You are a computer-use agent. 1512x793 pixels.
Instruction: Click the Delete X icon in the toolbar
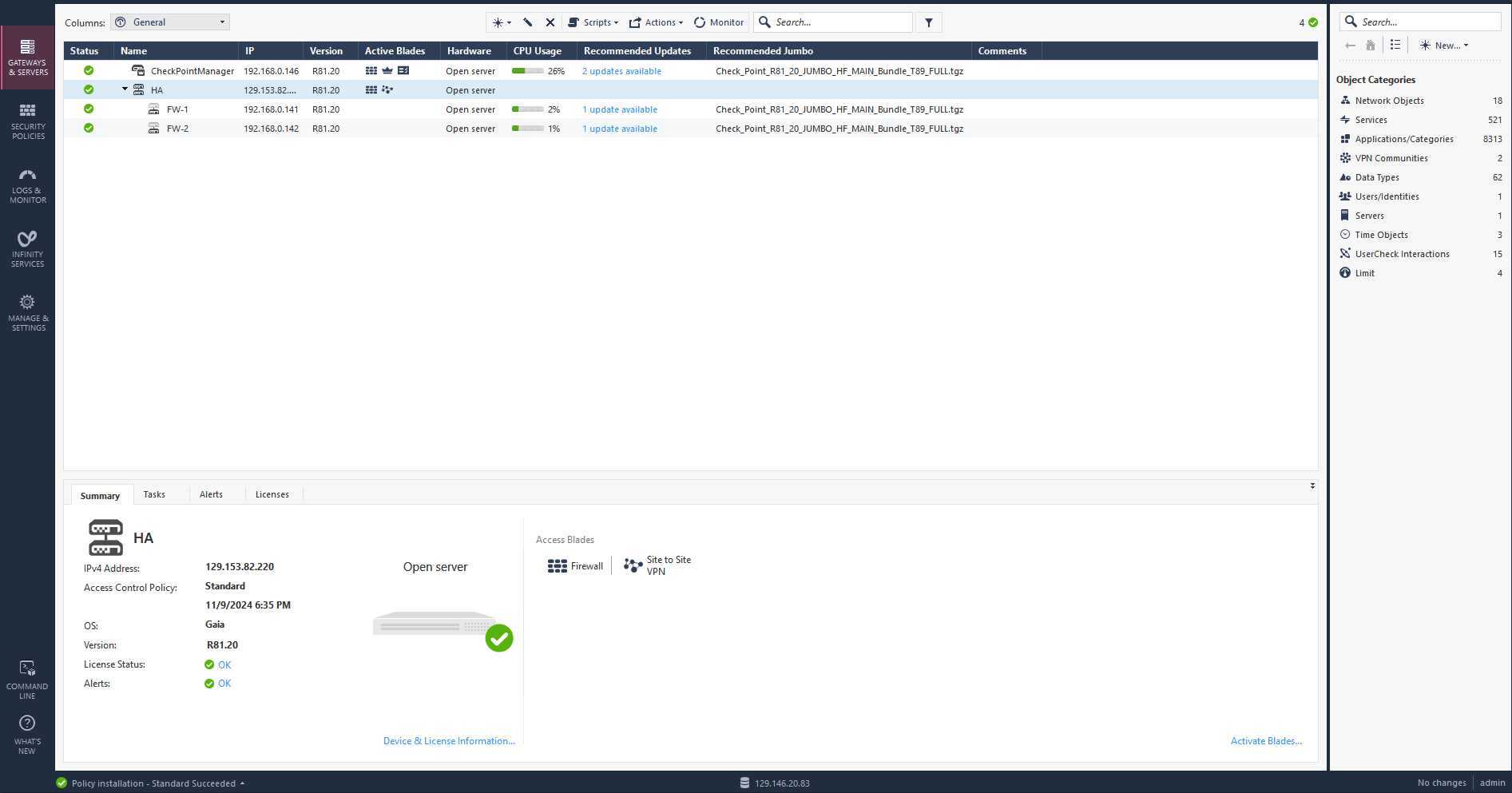(x=550, y=22)
